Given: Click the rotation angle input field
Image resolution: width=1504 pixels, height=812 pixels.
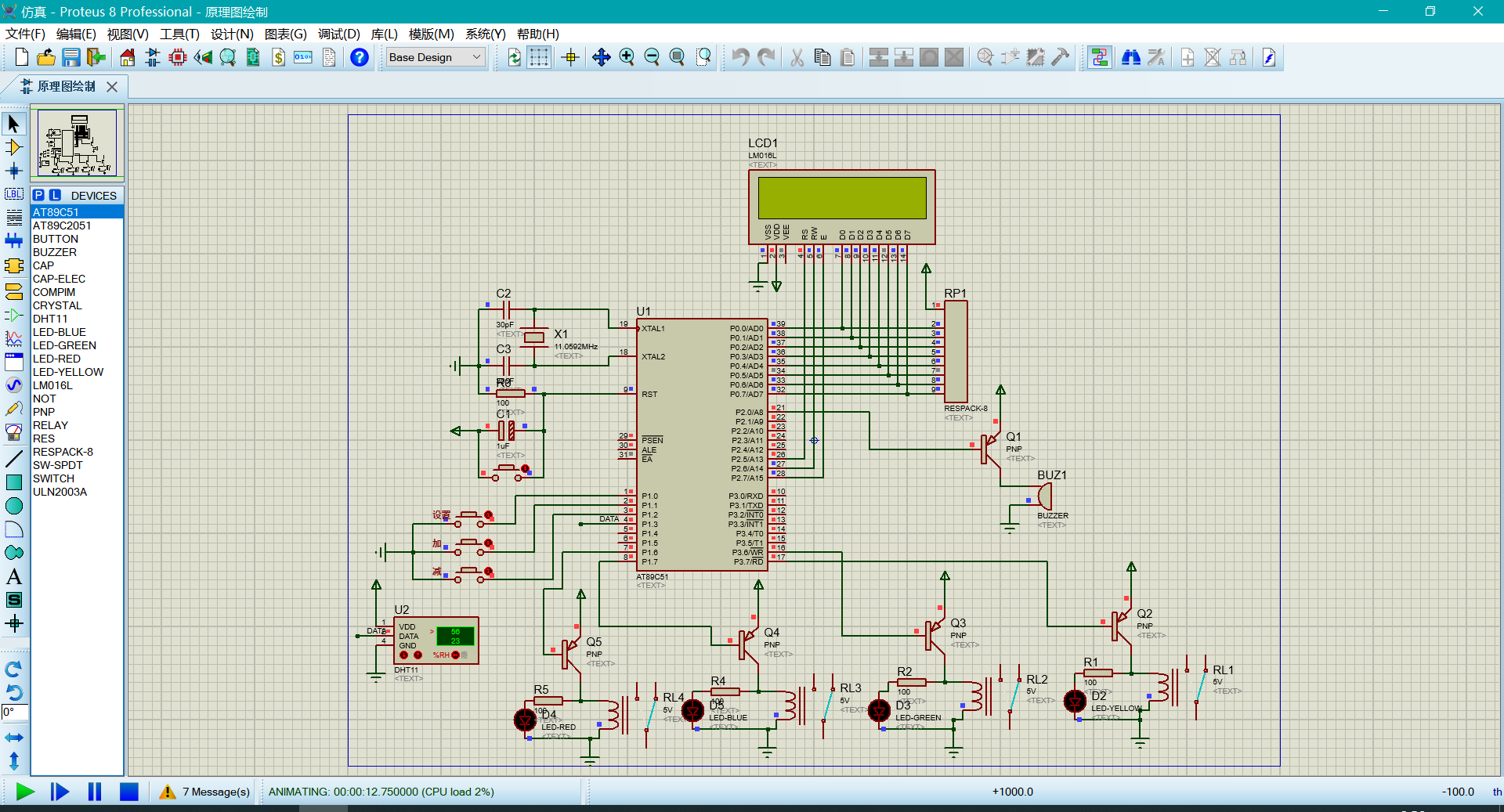Looking at the screenshot, I should 15,713.
